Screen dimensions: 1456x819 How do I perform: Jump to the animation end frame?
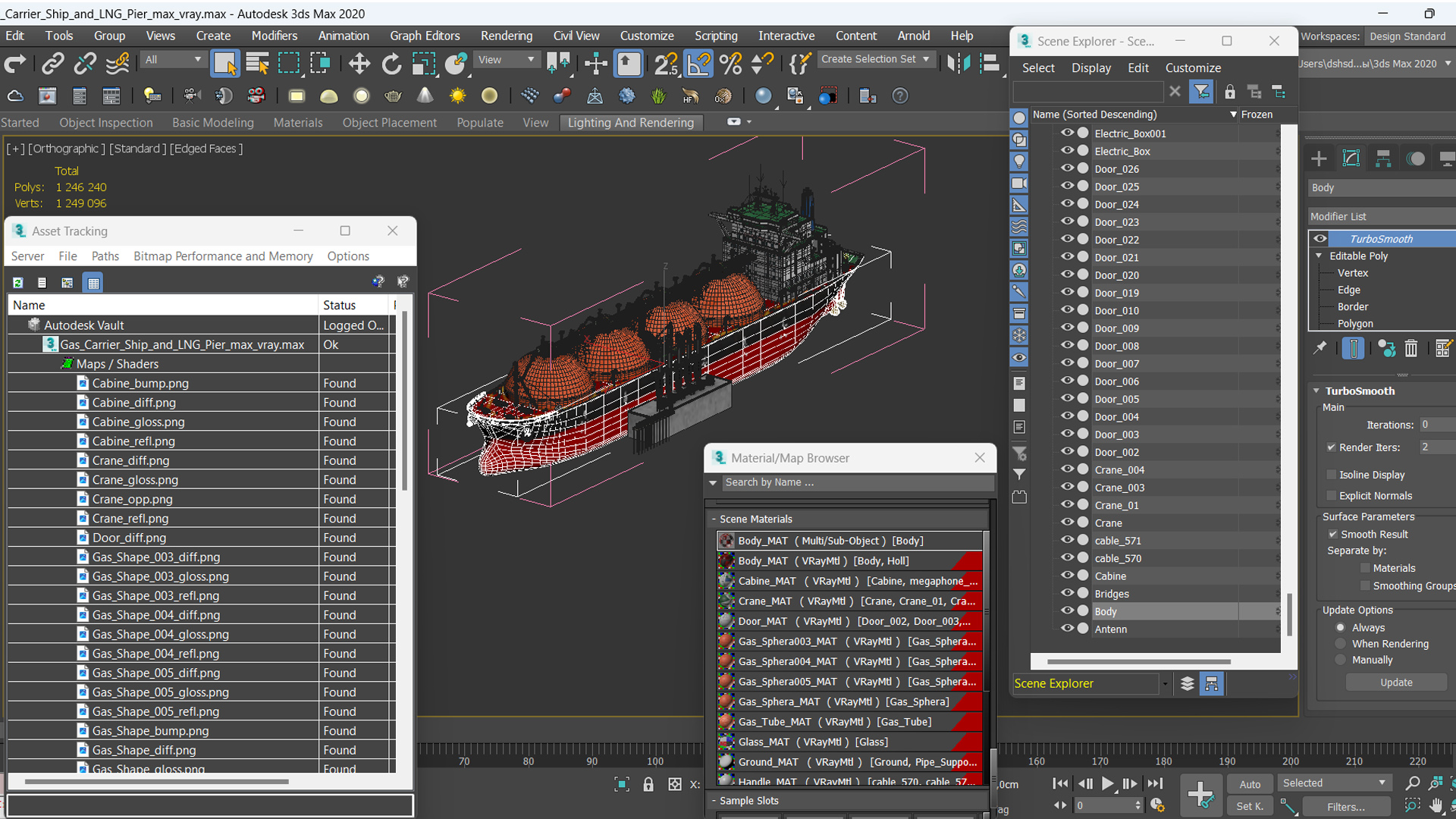point(1155,784)
